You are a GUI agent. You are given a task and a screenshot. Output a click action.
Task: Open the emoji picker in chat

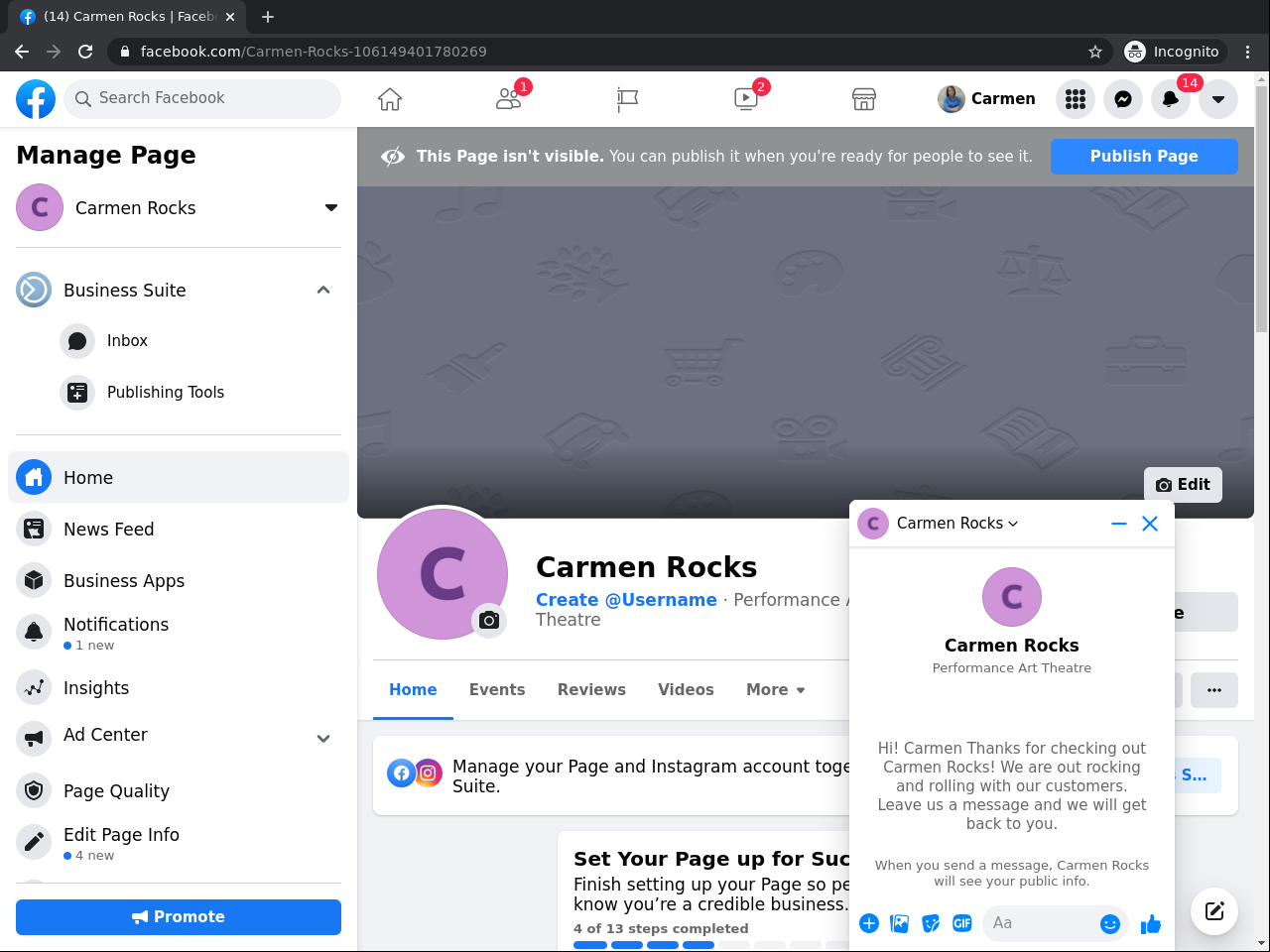(1110, 924)
